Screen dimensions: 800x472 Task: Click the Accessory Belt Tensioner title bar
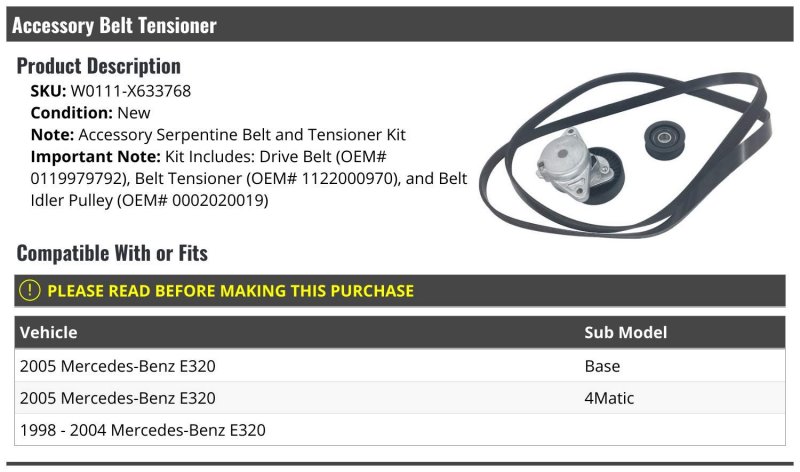coord(400,24)
